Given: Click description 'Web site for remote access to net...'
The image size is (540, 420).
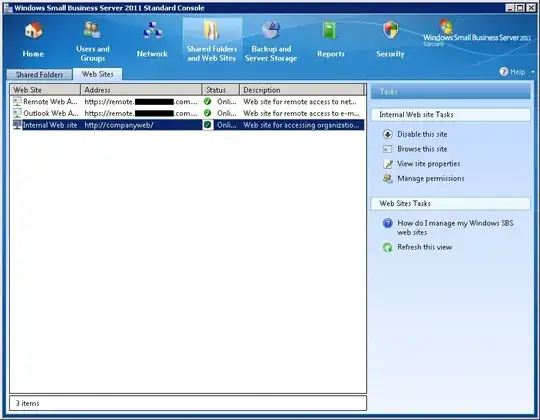Looking at the screenshot, I should pos(300,102).
